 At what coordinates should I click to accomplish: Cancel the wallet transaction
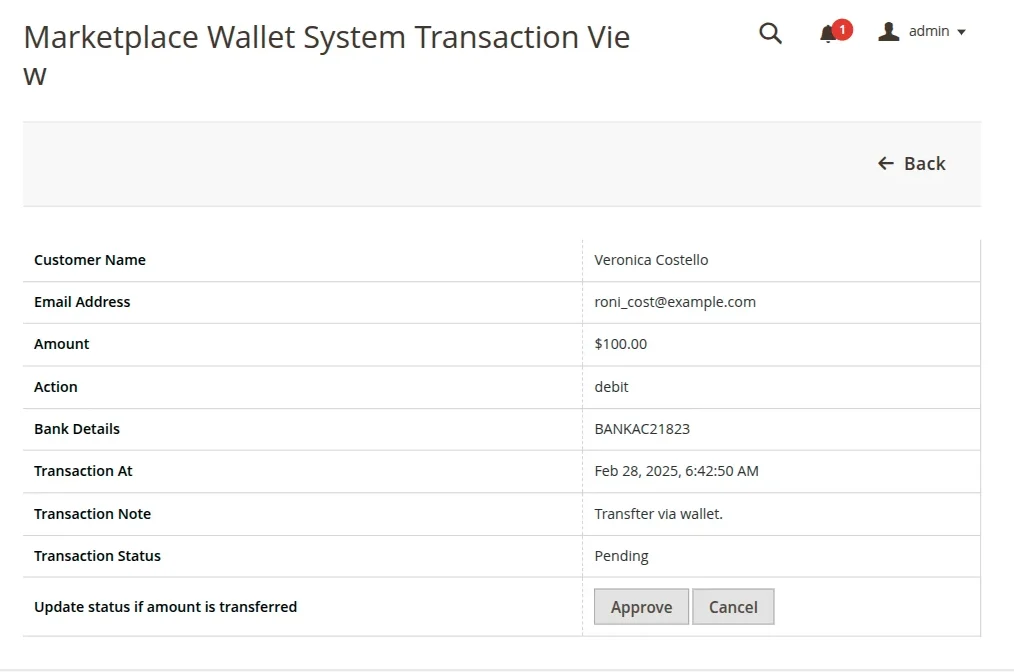[733, 606]
